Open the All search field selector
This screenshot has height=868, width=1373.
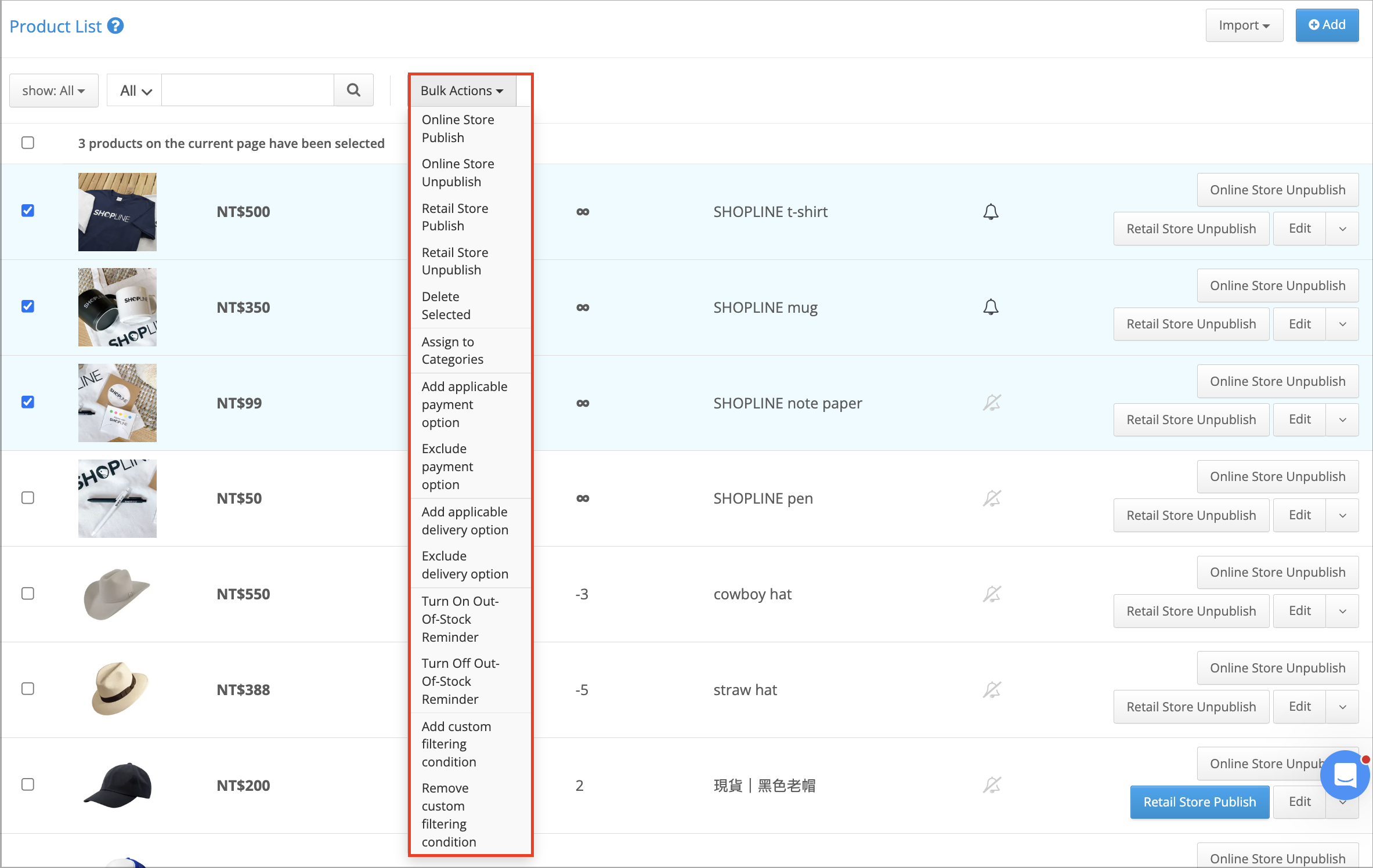(135, 91)
